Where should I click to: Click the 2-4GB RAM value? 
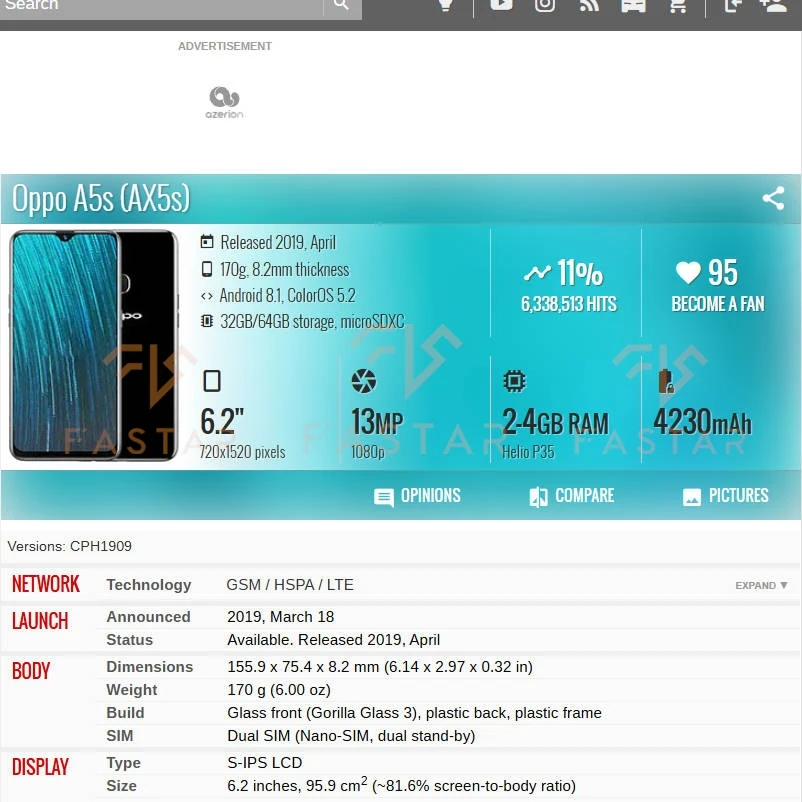(x=555, y=422)
